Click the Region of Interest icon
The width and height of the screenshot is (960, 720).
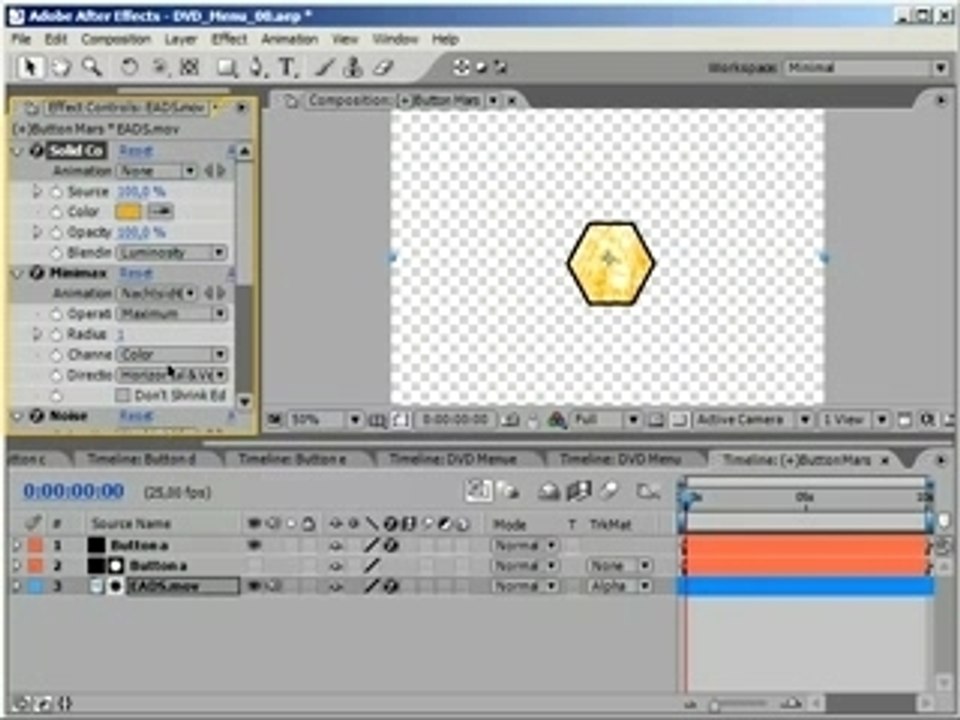[x=656, y=420]
